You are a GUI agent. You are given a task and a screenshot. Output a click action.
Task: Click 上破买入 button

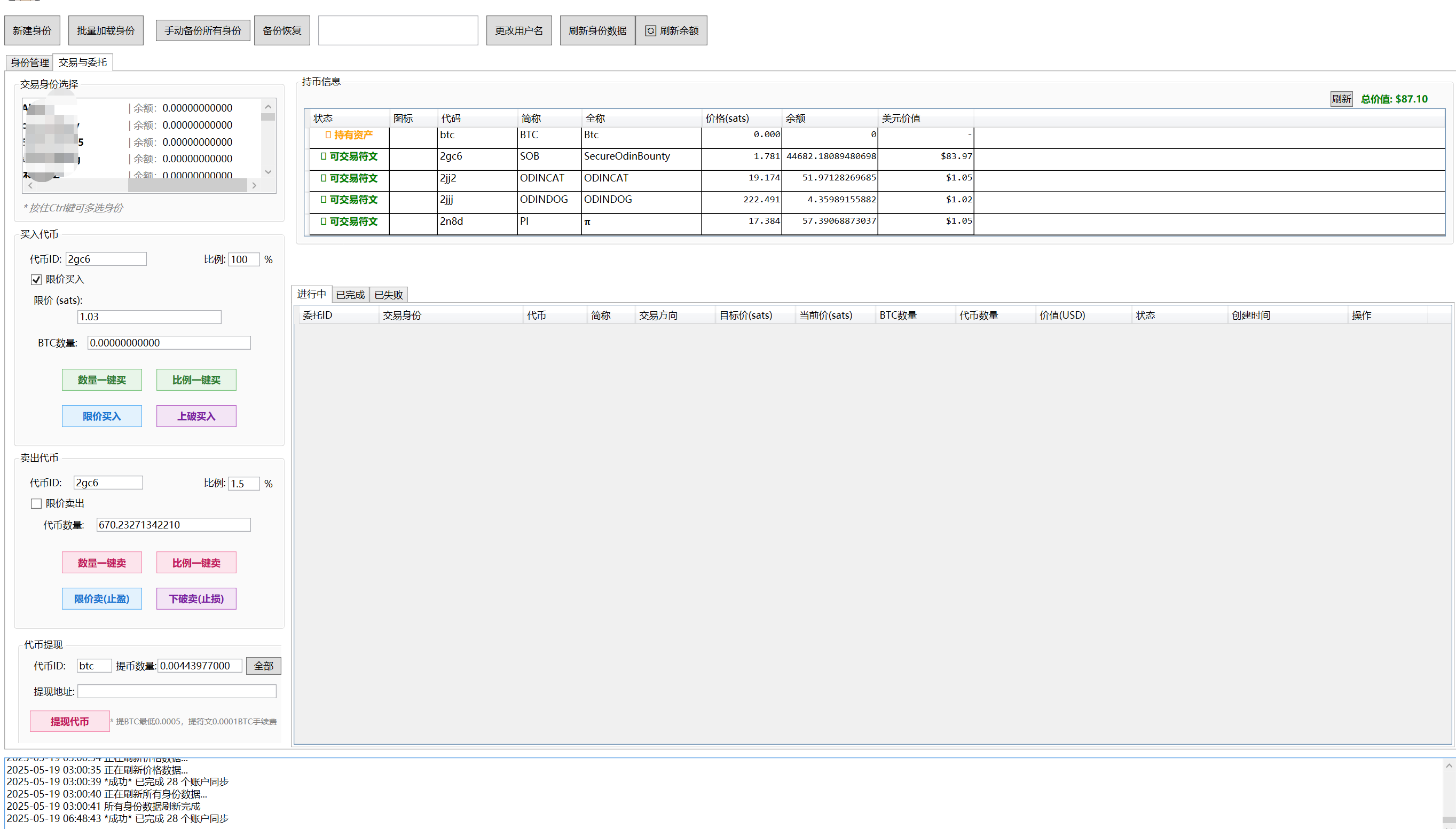[x=196, y=416]
